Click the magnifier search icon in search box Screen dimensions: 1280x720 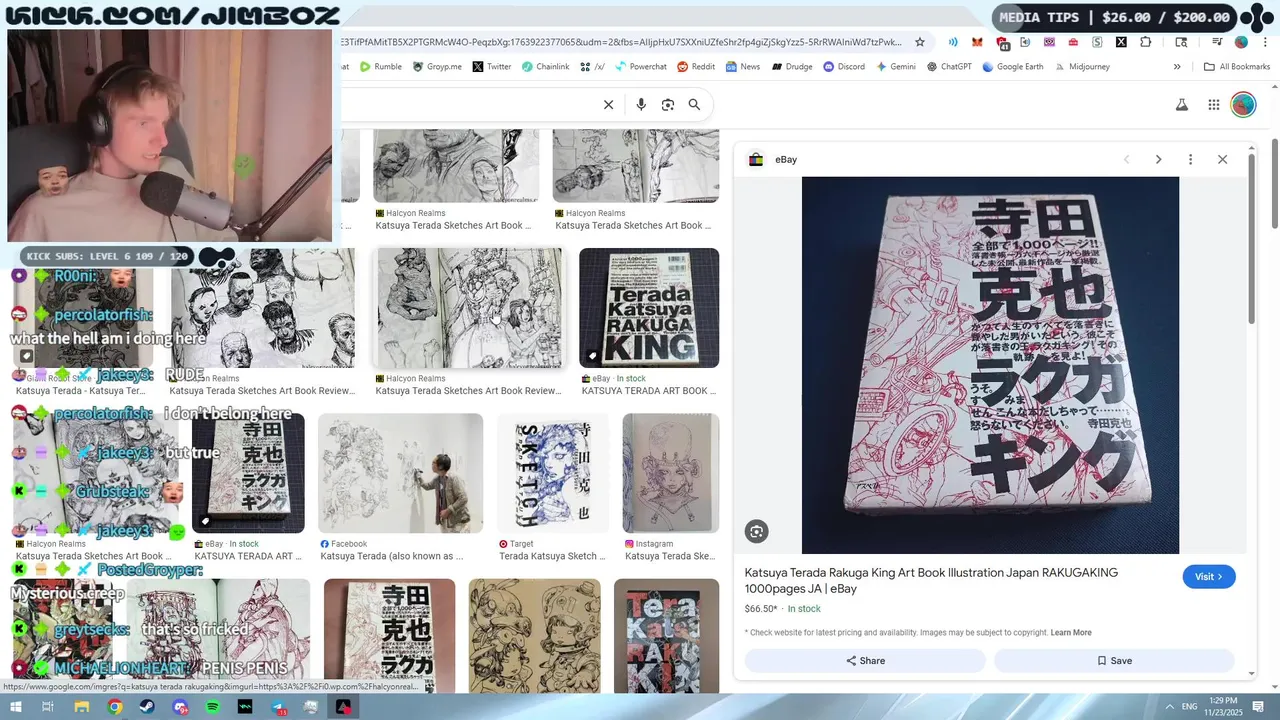point(694,105)
